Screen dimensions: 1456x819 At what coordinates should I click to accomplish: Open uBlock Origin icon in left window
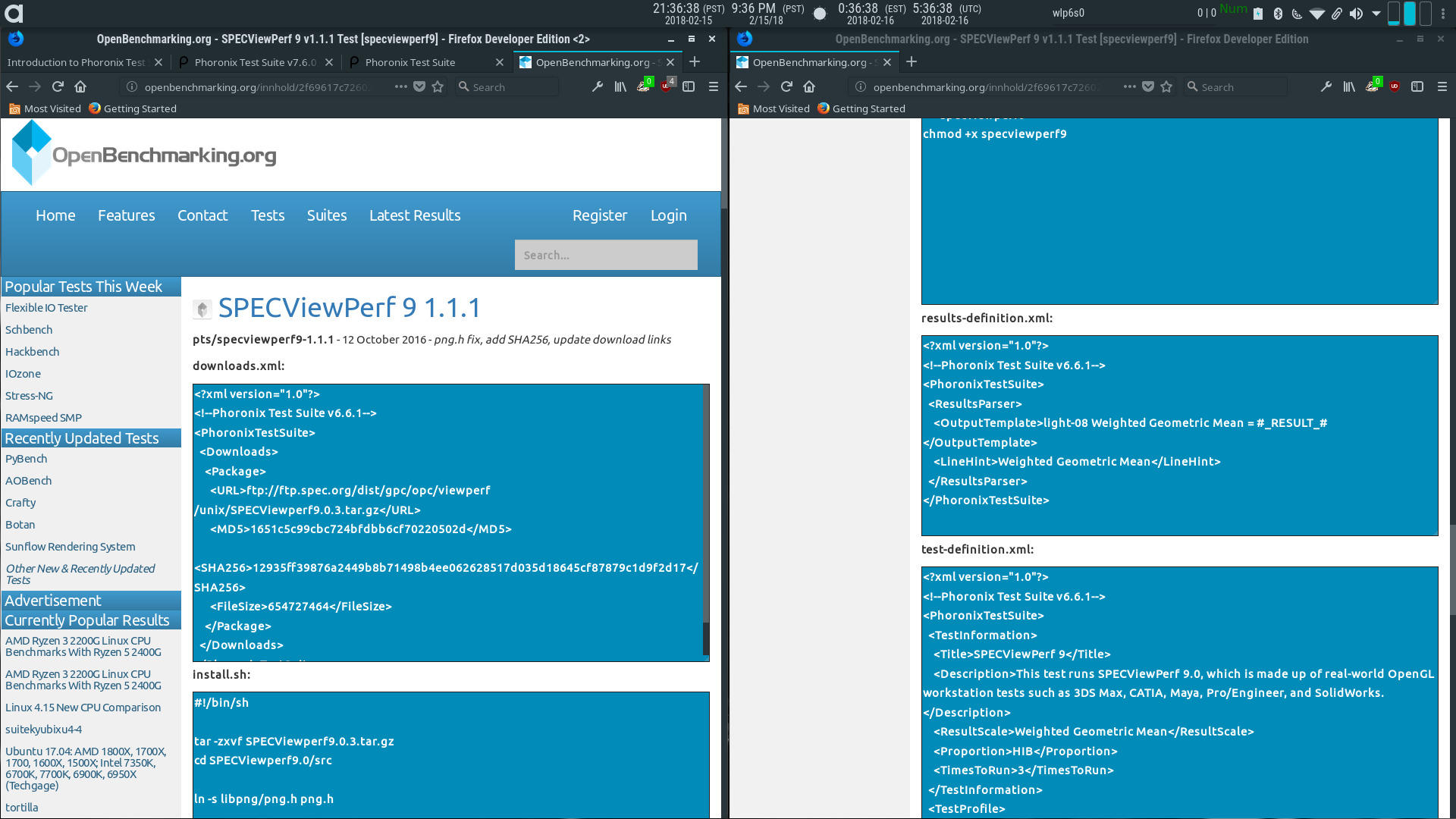coord(667,86)
